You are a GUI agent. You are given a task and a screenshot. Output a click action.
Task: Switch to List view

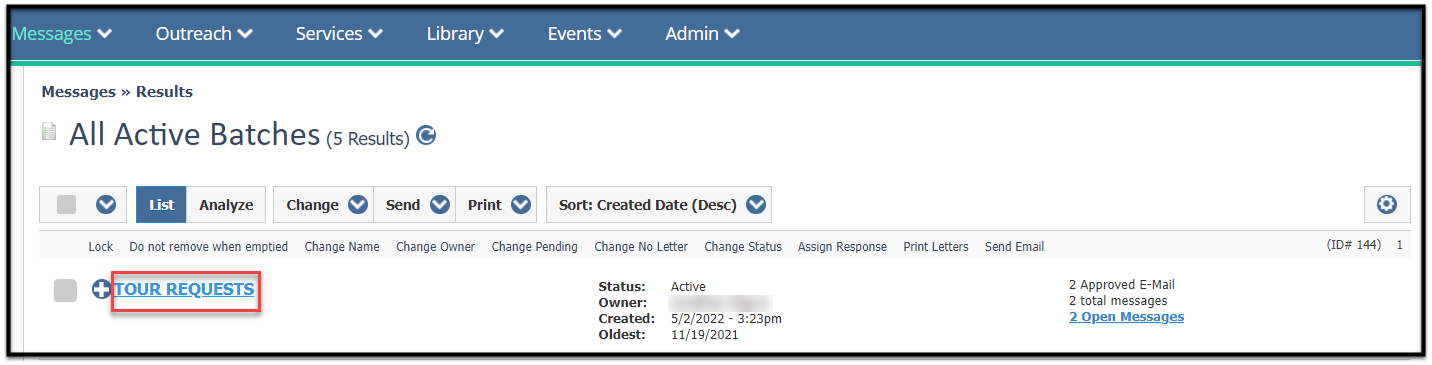point(161,205)
